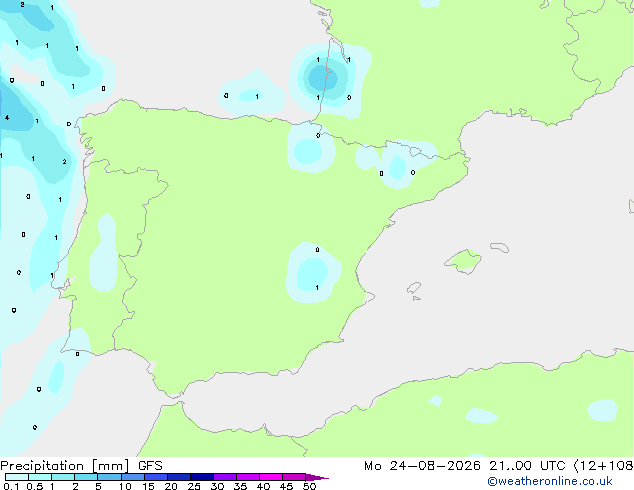
Task: Click Mallorca island on the map
Action: 464,261
